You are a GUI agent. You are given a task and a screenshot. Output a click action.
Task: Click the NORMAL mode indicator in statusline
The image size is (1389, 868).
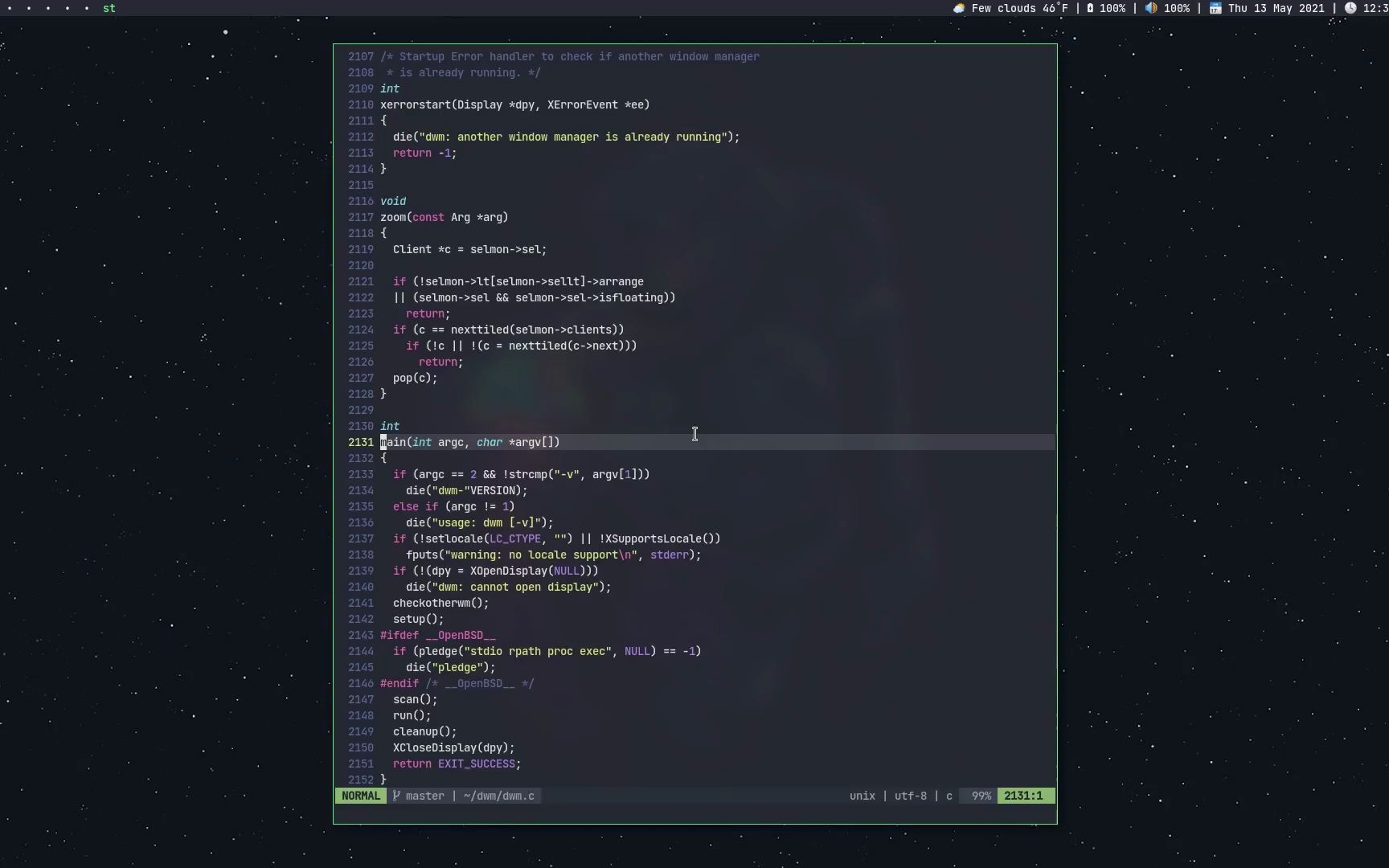(x=361, y=796)
